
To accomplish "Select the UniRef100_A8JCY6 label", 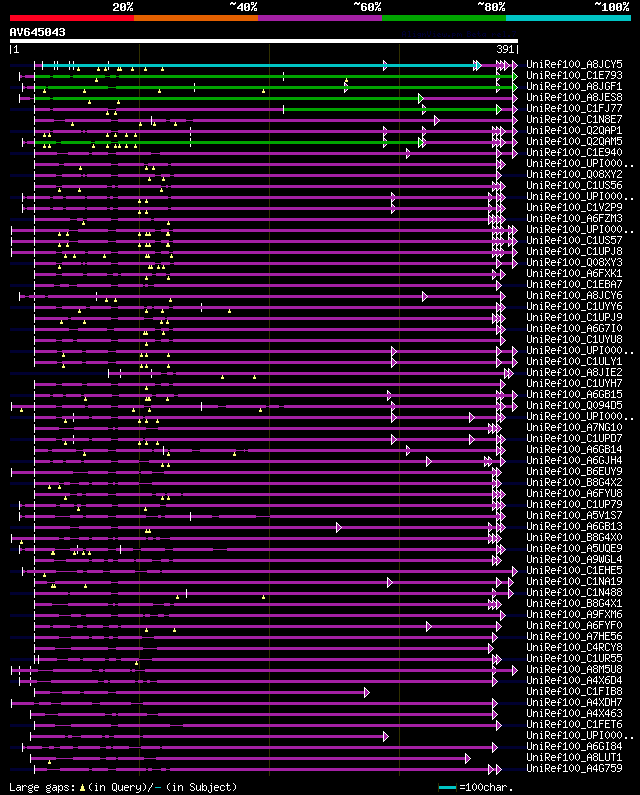I will click(574, 296).
